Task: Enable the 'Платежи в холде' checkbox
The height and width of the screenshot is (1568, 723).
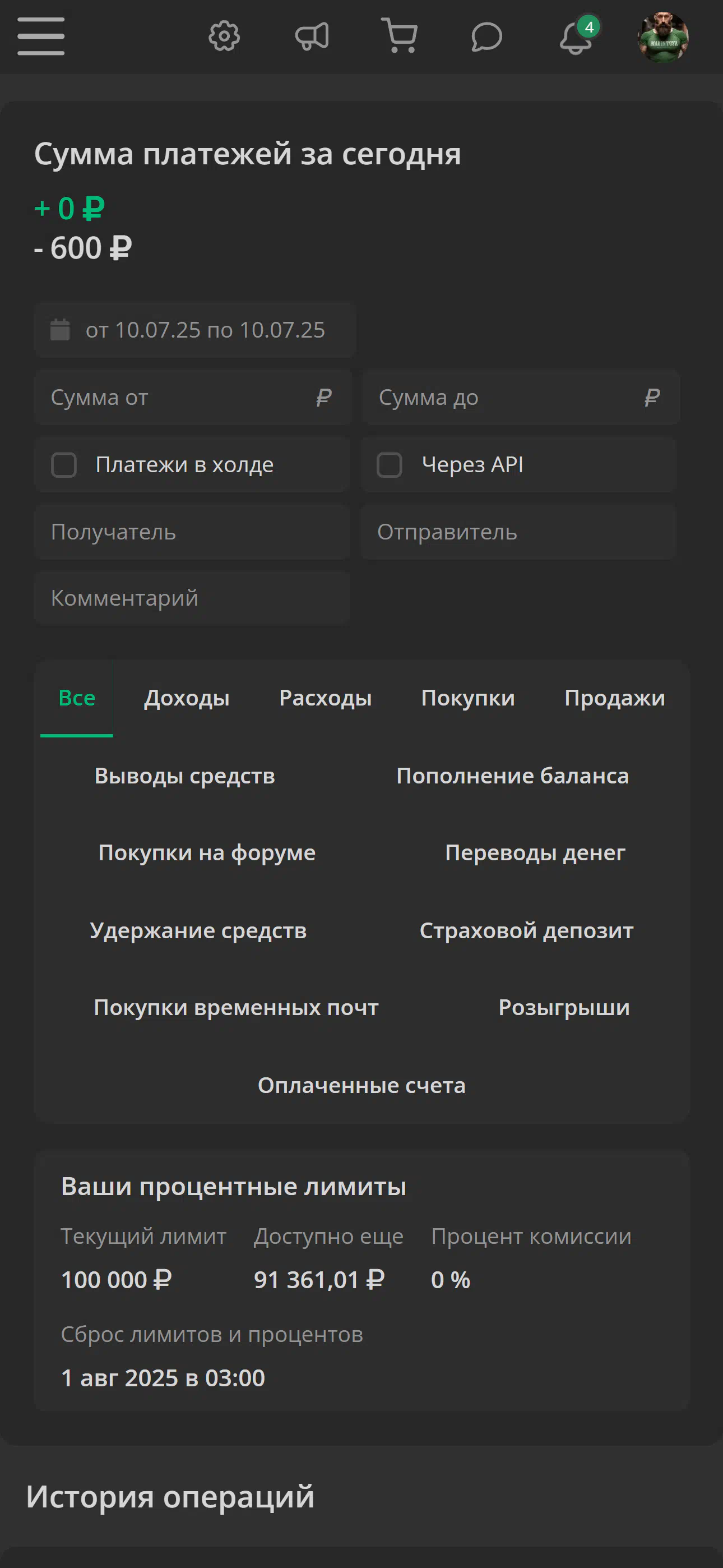Action: (x=64, y=465)
